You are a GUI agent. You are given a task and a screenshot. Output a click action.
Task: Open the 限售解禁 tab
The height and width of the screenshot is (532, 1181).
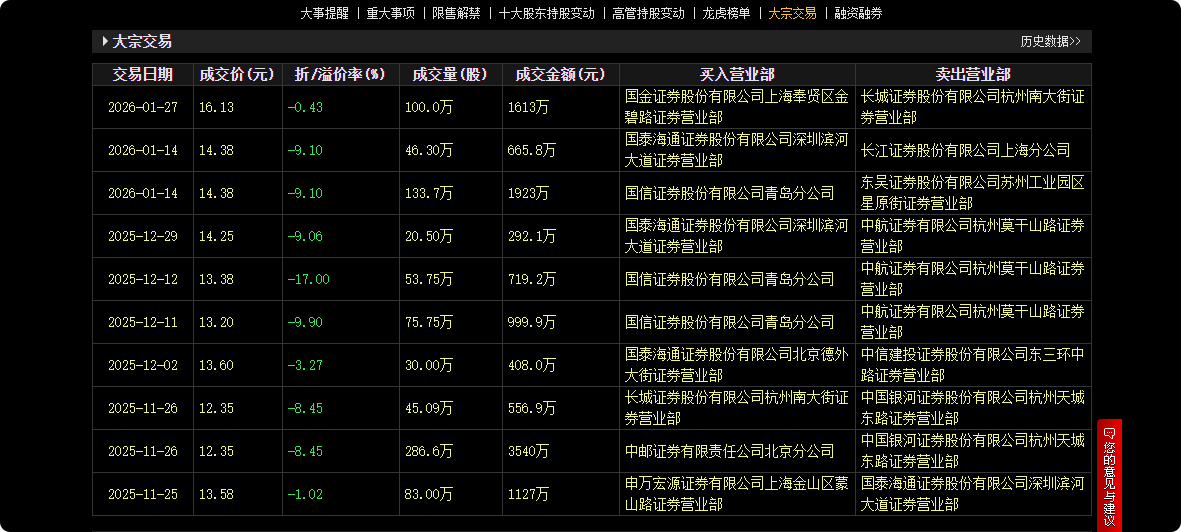click(456, 13)
